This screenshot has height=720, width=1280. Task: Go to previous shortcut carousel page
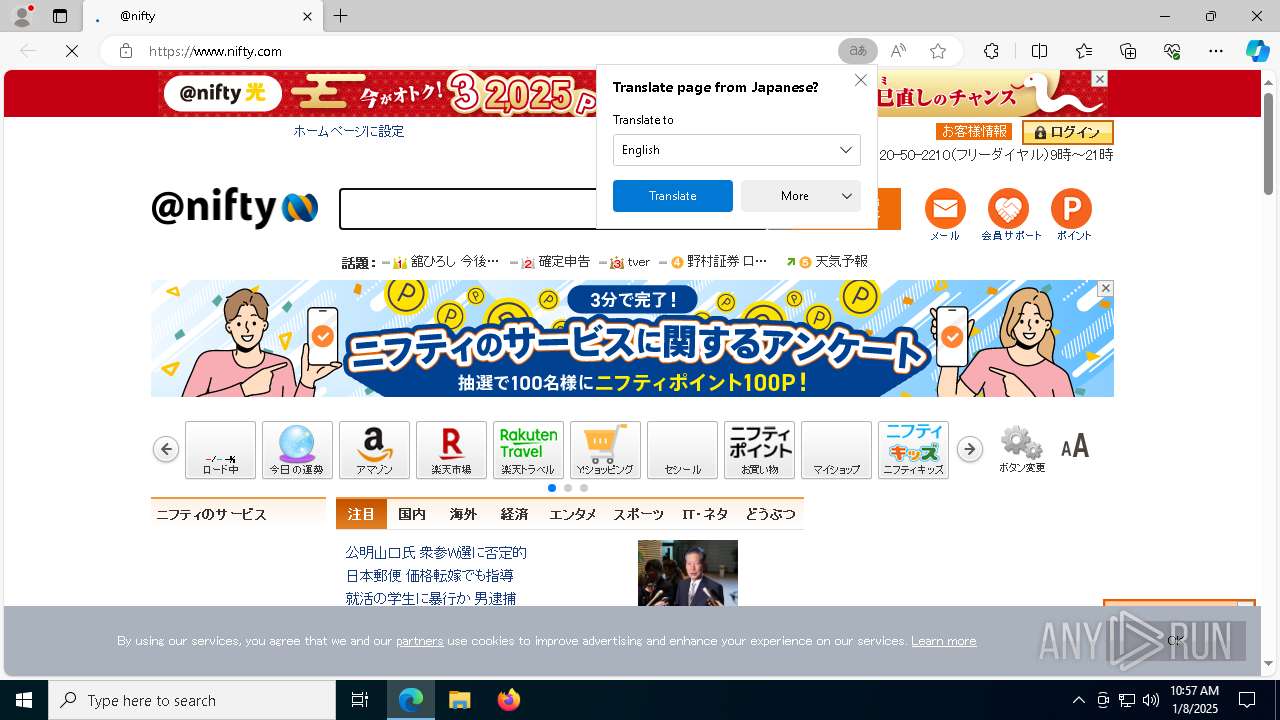(166, 450)
